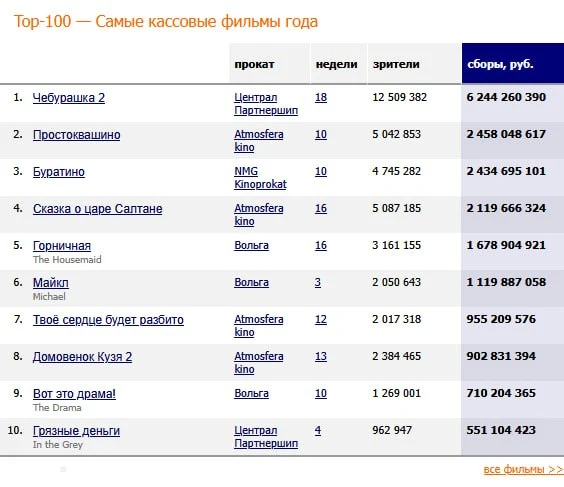Open Вольга distributor link for Горничная
Viewport: 564px width, 487px height.
[251, 246]
